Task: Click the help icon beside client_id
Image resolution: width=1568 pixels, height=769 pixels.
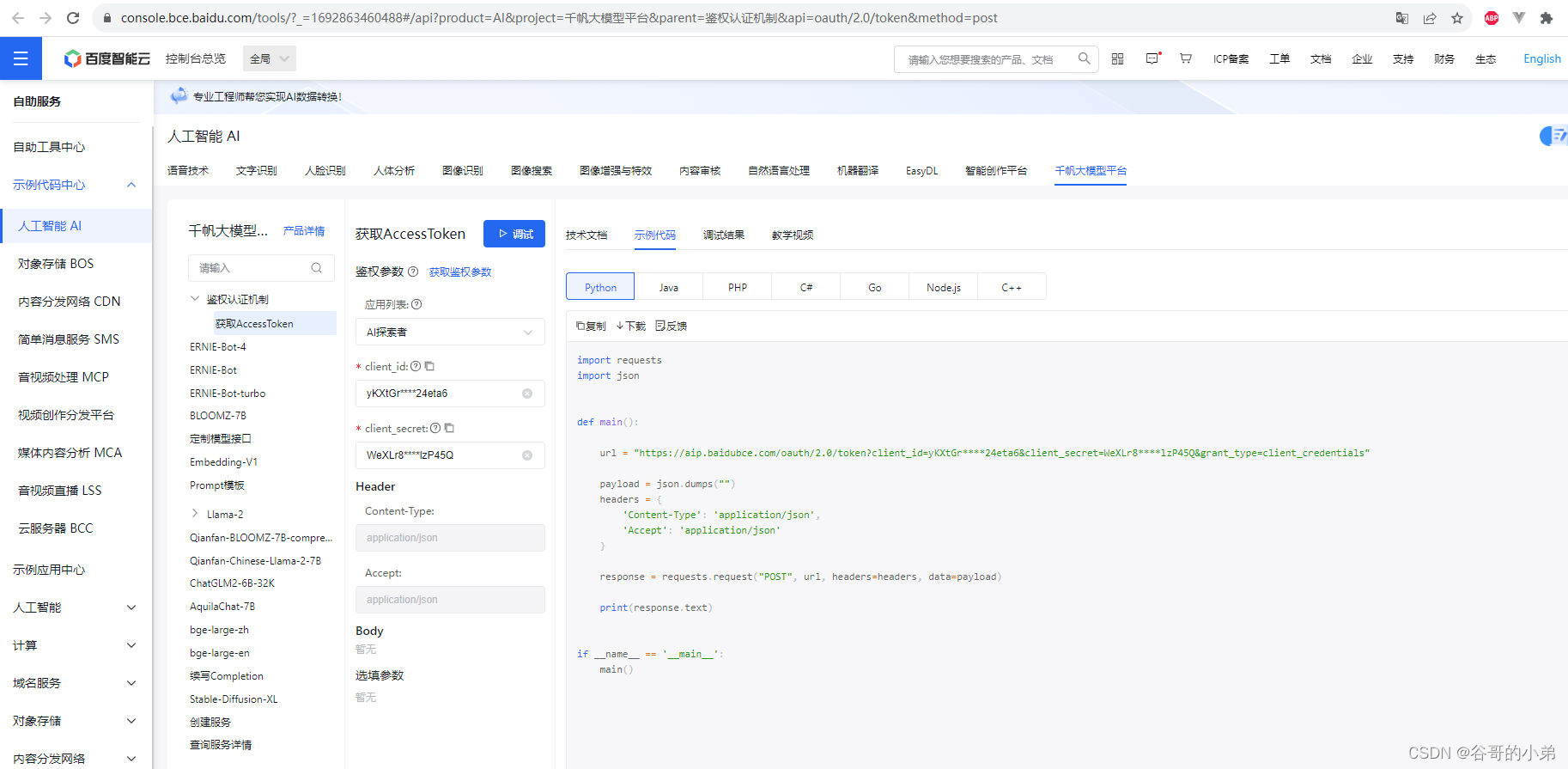Action: click(416, 366)
